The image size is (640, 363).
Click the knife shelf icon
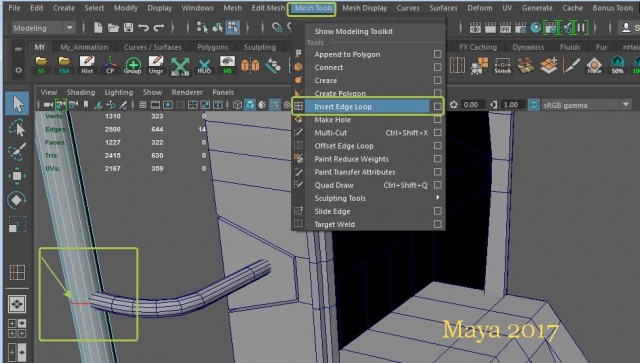[571, 65]
